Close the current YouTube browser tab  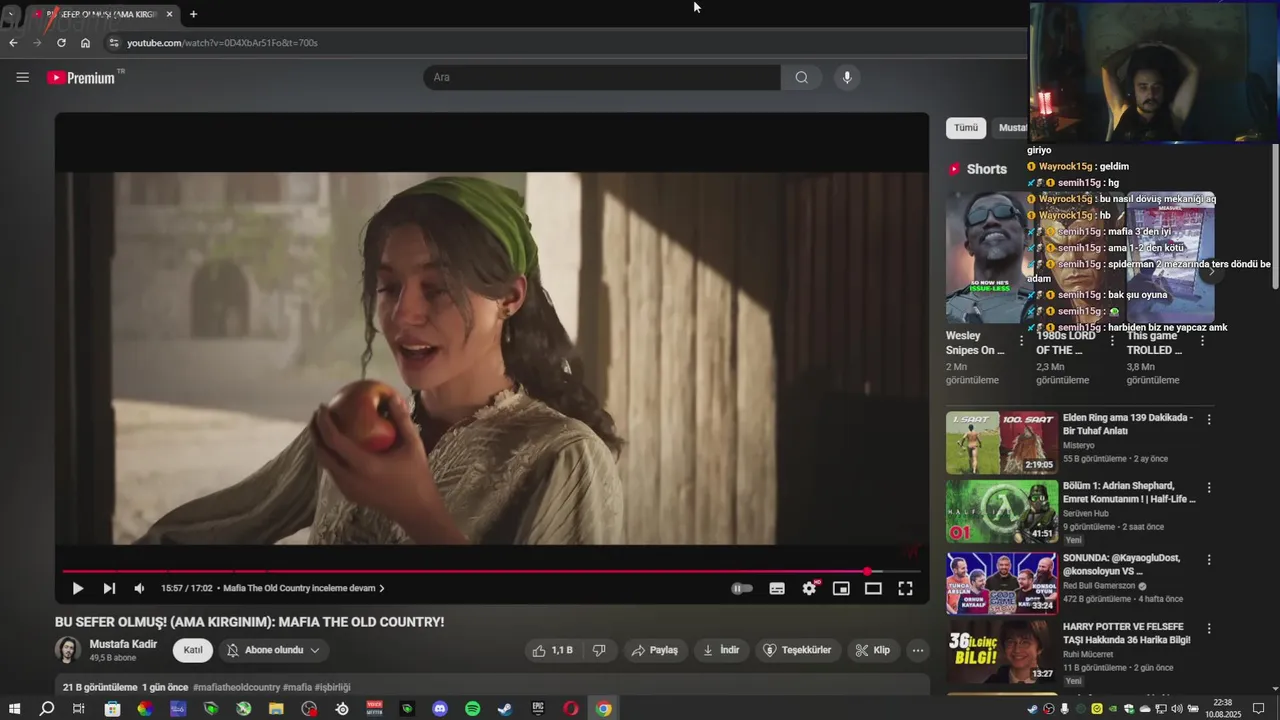tap(169, 14)
